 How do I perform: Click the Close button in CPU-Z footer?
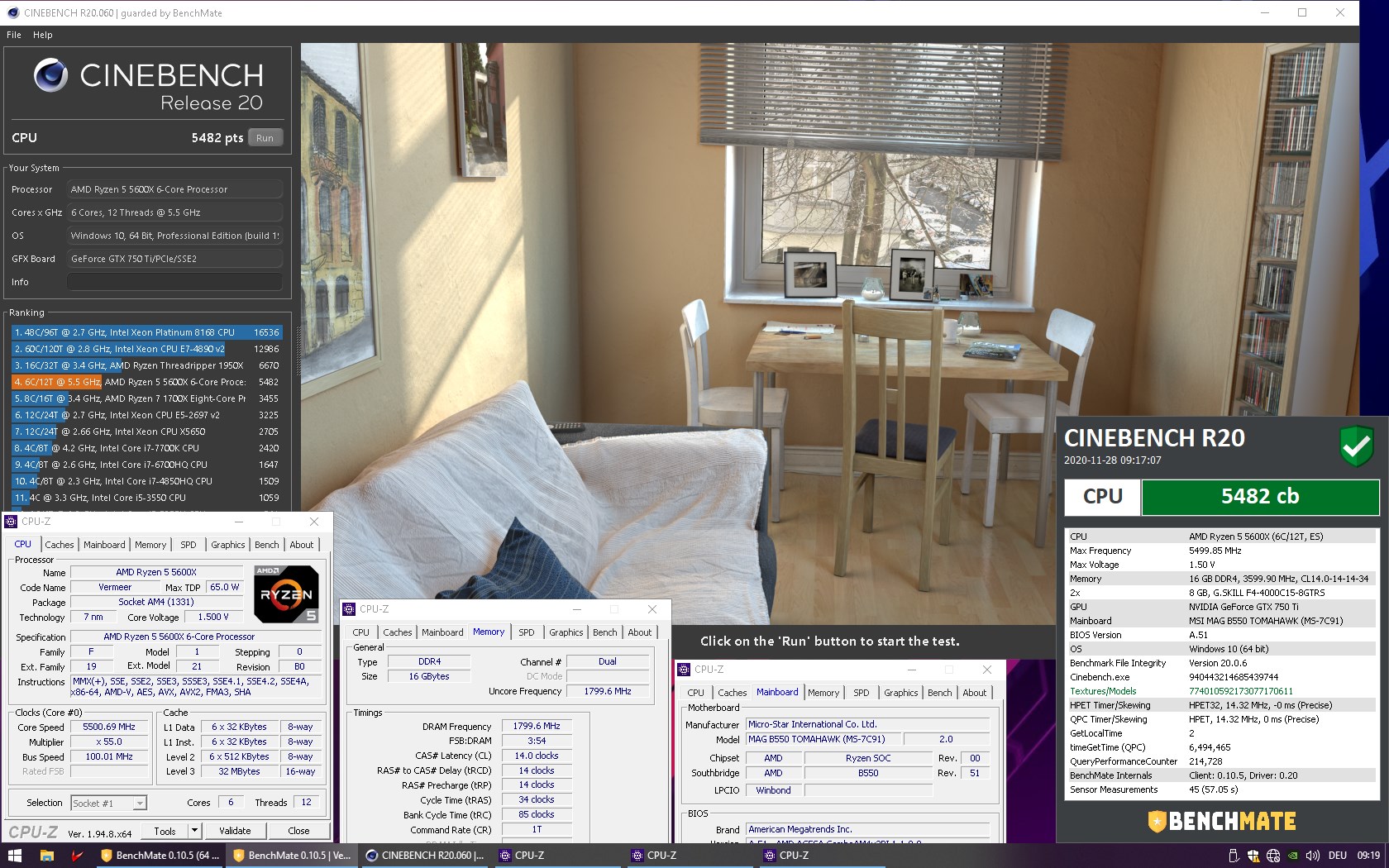tap(299, 831)
